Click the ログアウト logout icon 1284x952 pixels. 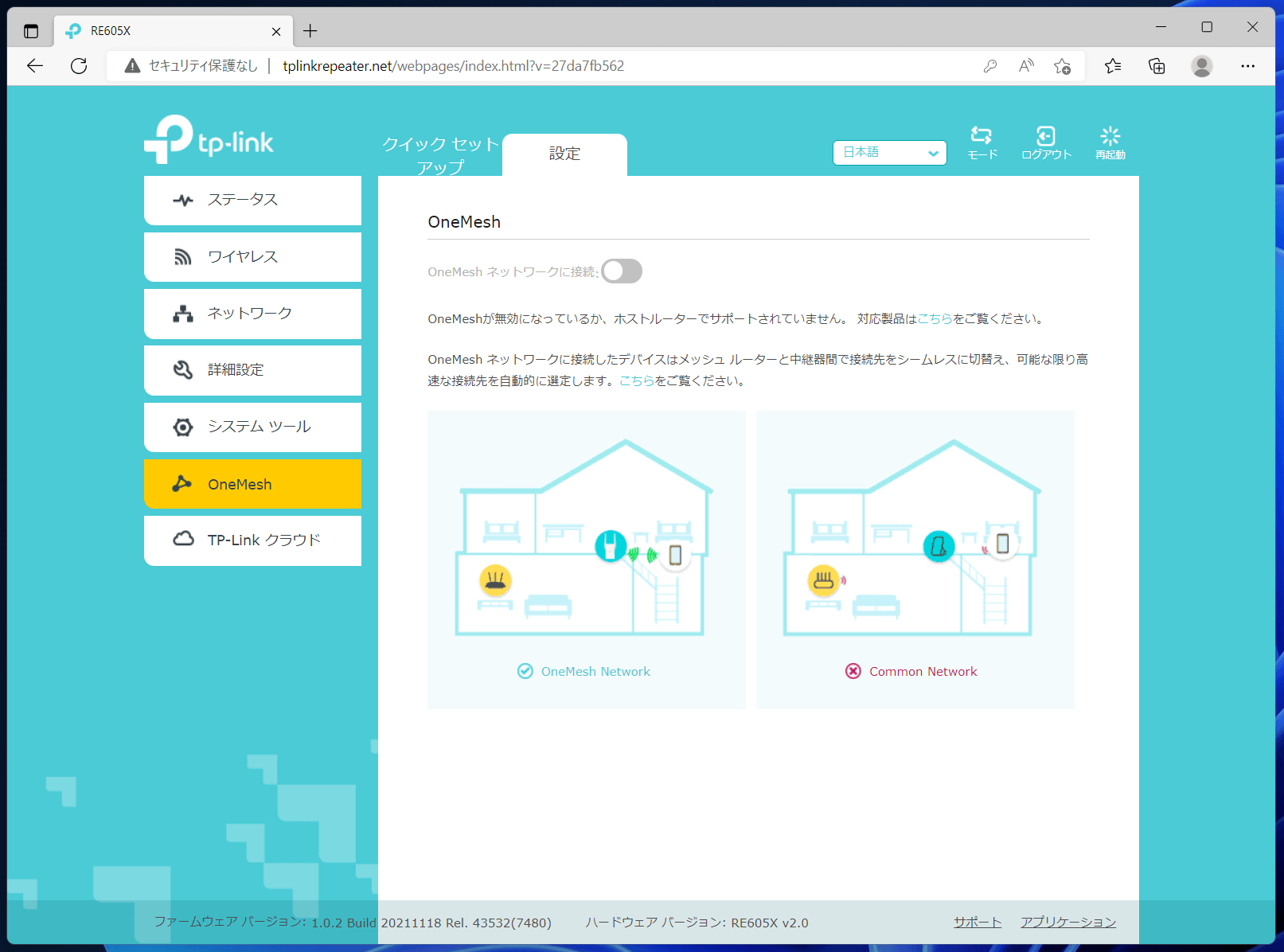pyautogui.click(x=1046, y=135)
